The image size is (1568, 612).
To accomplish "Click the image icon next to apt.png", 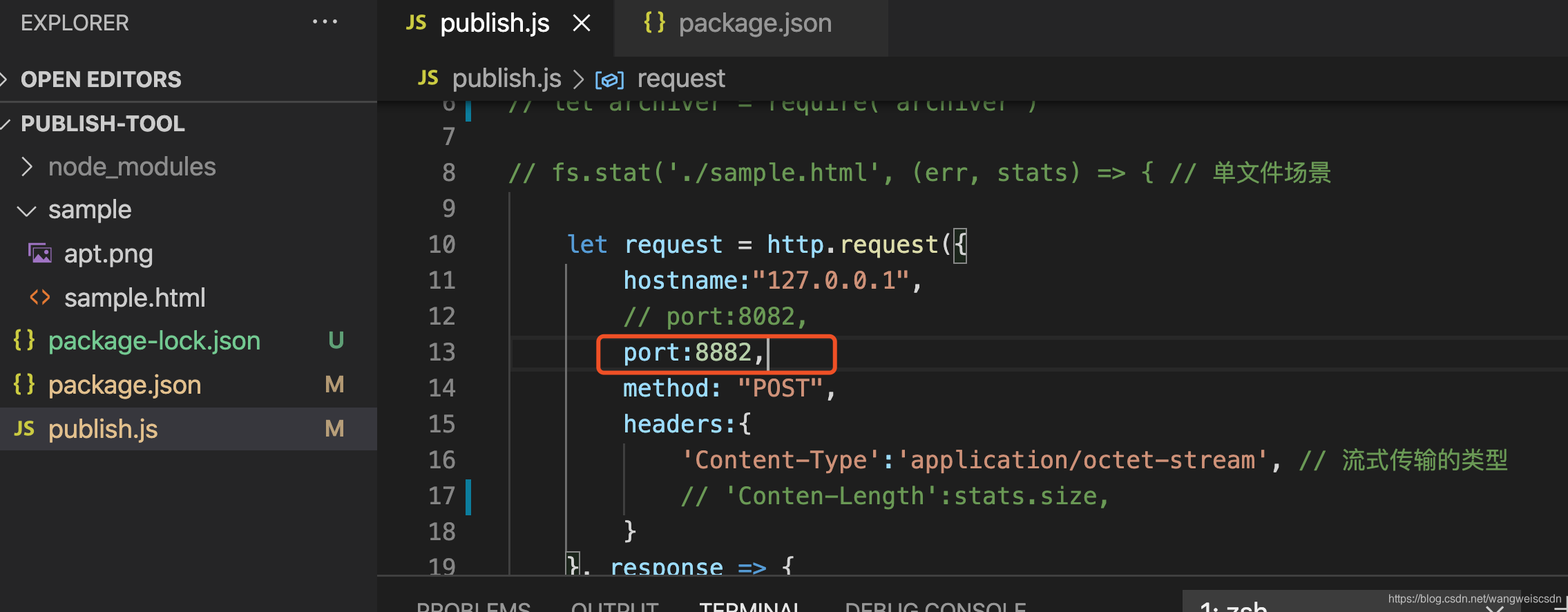I will 40,254.
